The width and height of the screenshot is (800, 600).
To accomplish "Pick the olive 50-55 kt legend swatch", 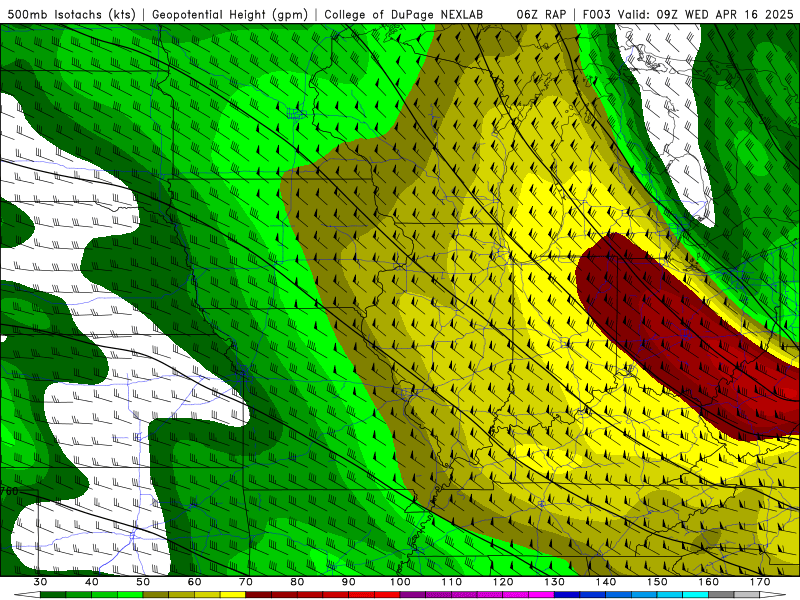I will pyautogui.click(x=156, y=595).
